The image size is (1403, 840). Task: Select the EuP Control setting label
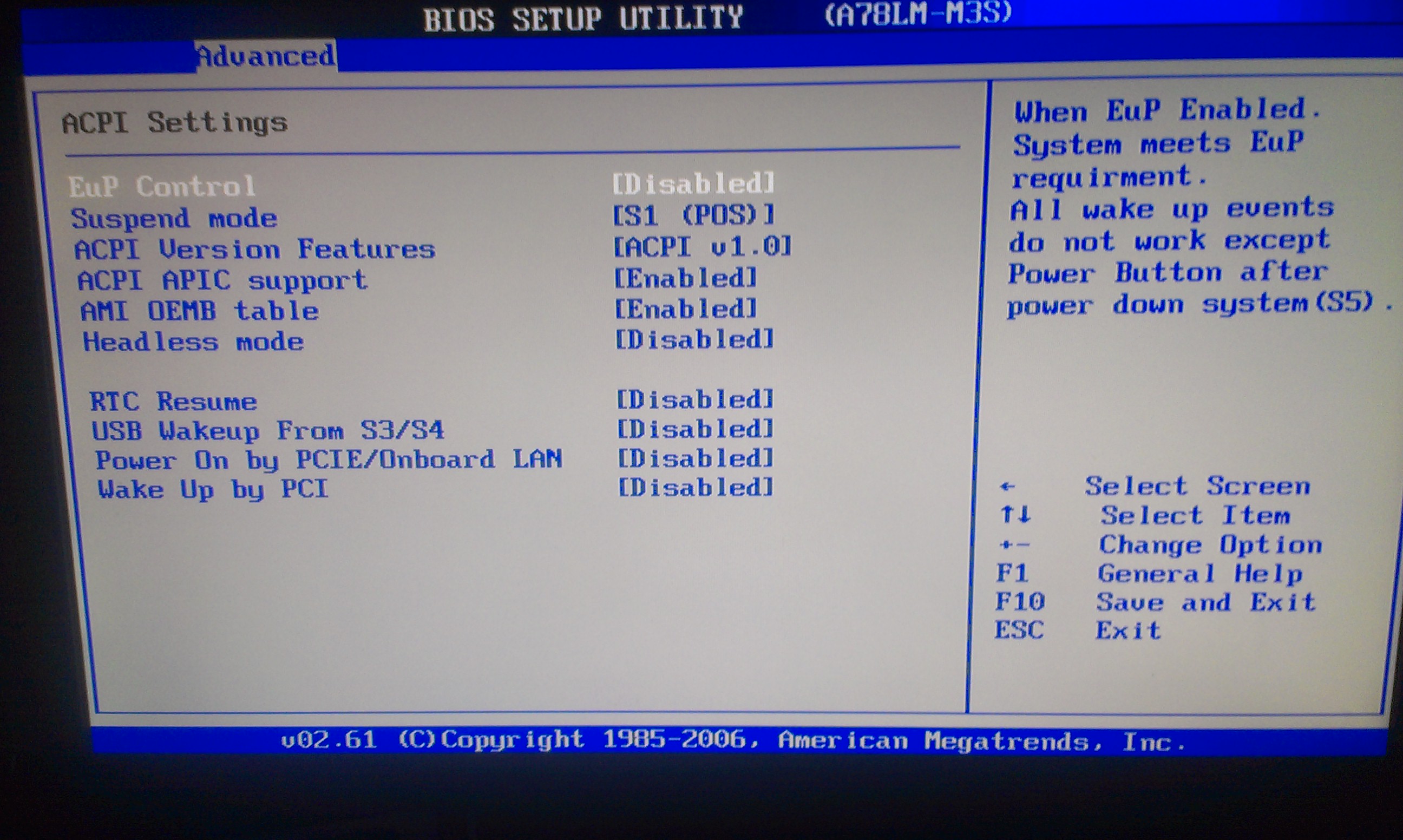coord(162,186)
